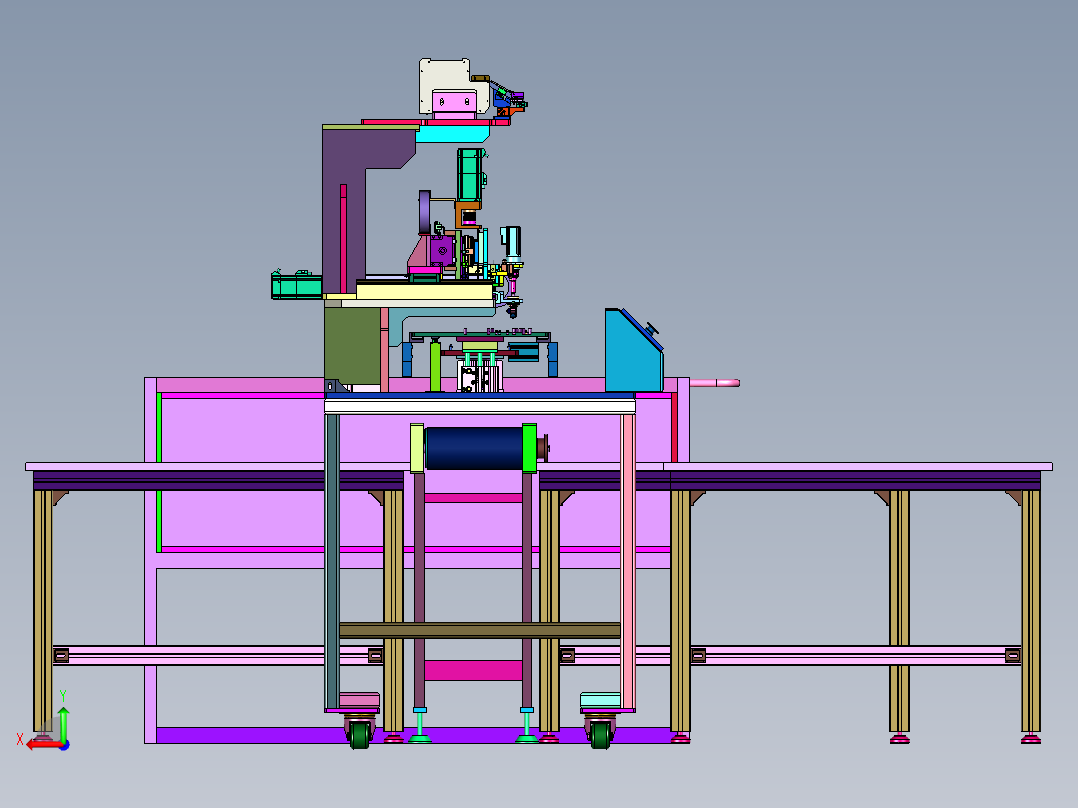
Task: Select the yellow-green bracket left of cylinder
Action: [x=417, y=448]
